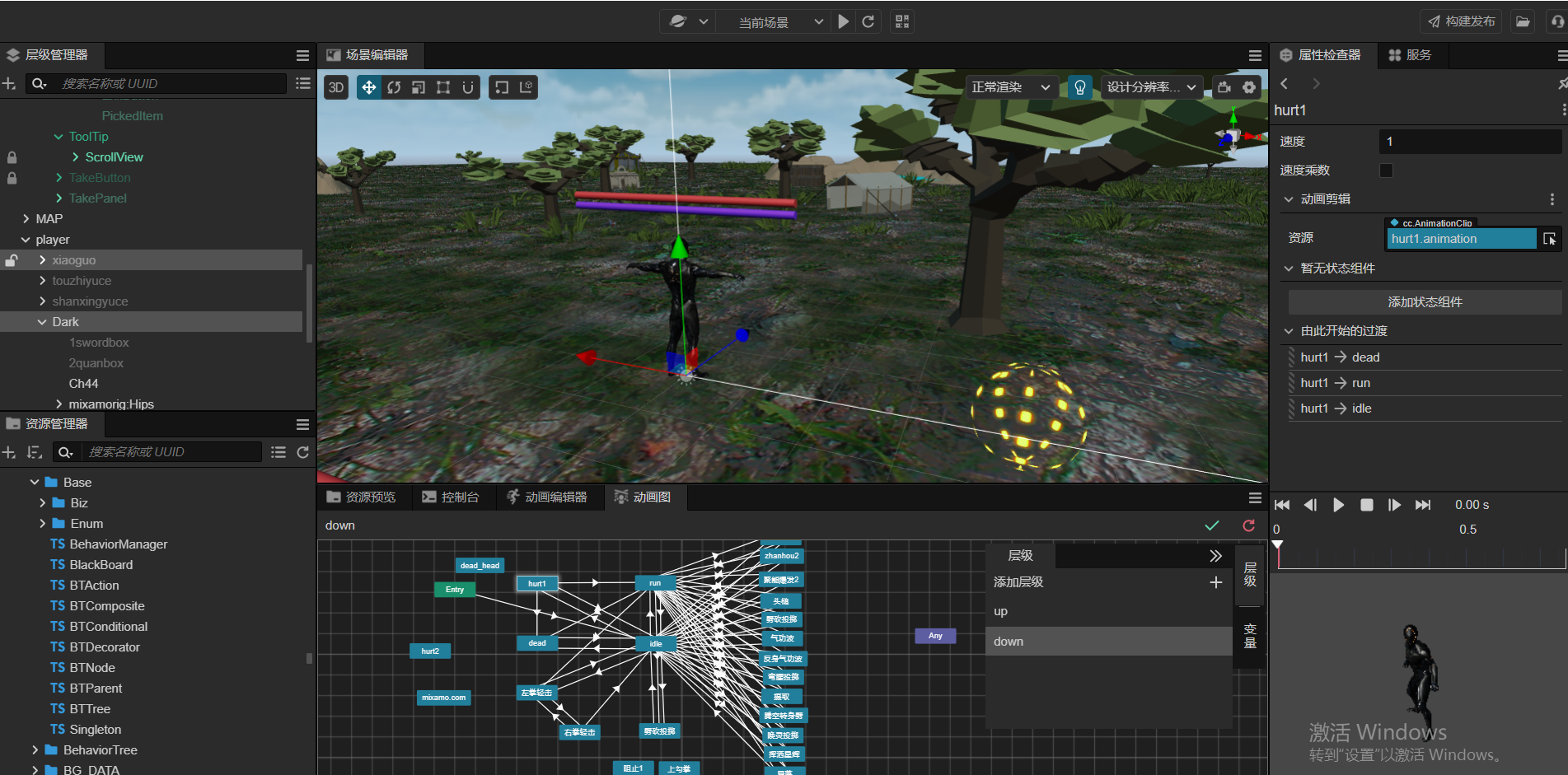
Task: Collapse the Dark node
Action: point(42,322)
